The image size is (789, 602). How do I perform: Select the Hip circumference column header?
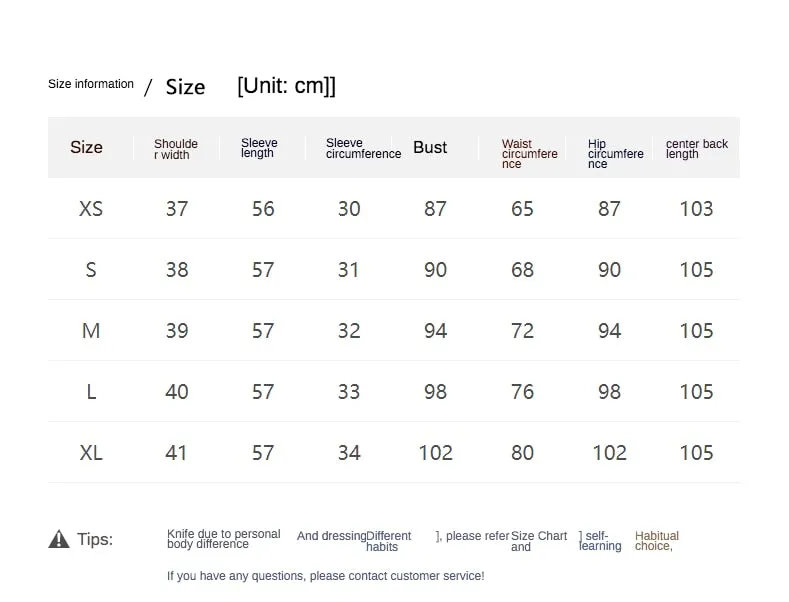[x=615, y=154]
